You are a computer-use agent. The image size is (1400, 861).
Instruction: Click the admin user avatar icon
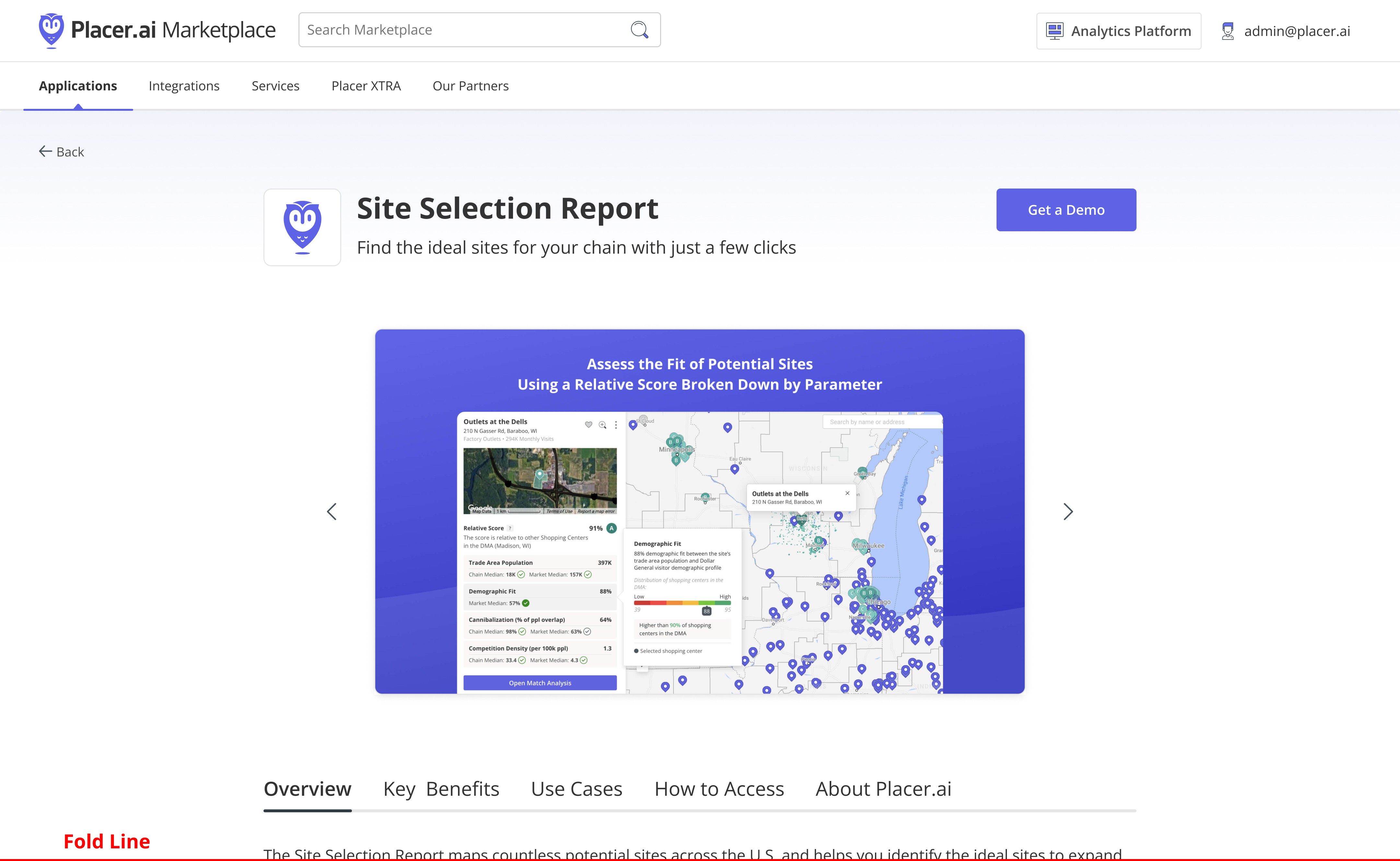pos(1228,31)
